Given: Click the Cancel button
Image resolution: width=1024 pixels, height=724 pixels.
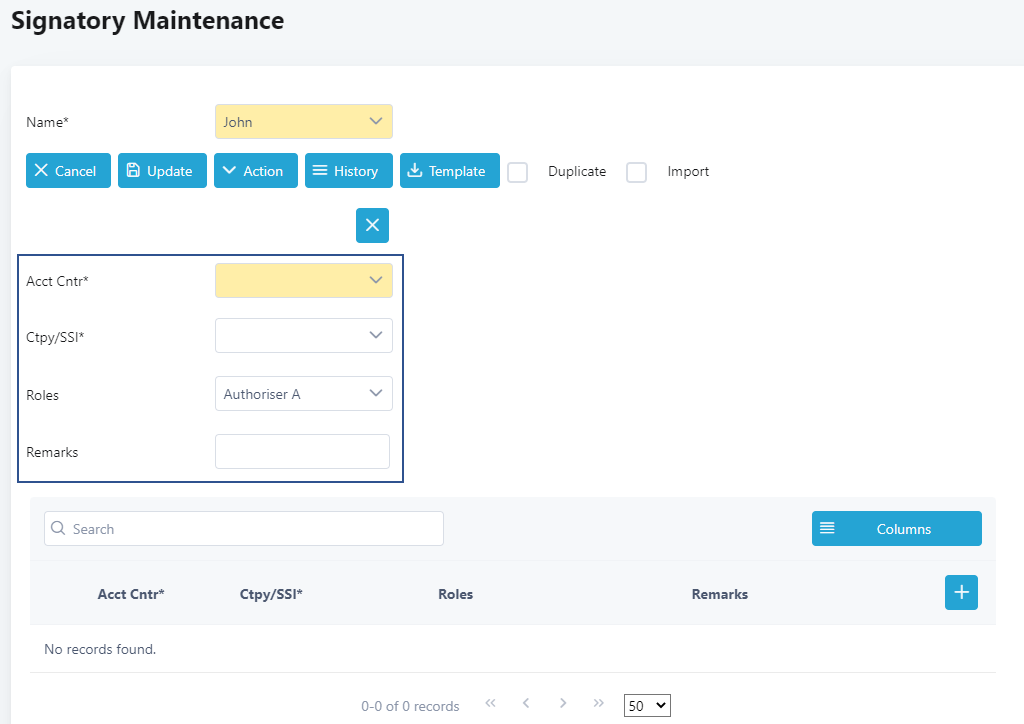Looking at the screenshot, I should (69, 170).
